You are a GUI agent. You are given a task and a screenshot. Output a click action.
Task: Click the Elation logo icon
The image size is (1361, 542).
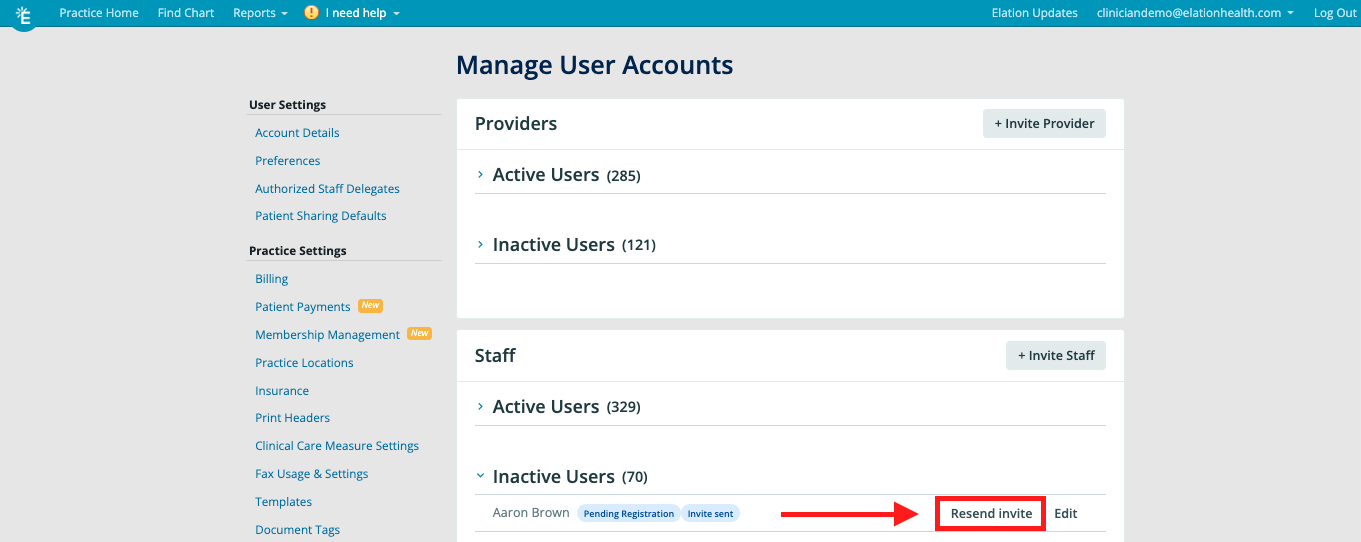pos(24,15)
